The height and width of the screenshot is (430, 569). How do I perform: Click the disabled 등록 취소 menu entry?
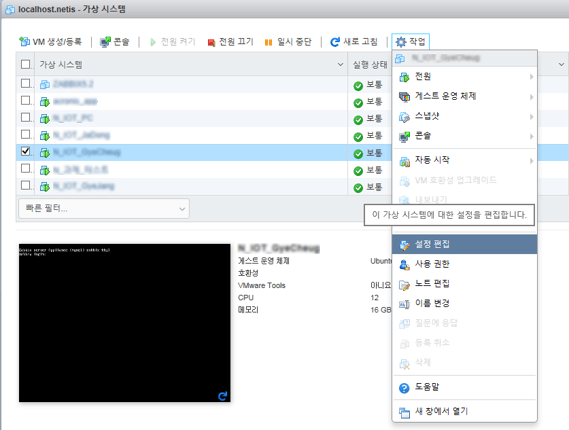(464, 343)
